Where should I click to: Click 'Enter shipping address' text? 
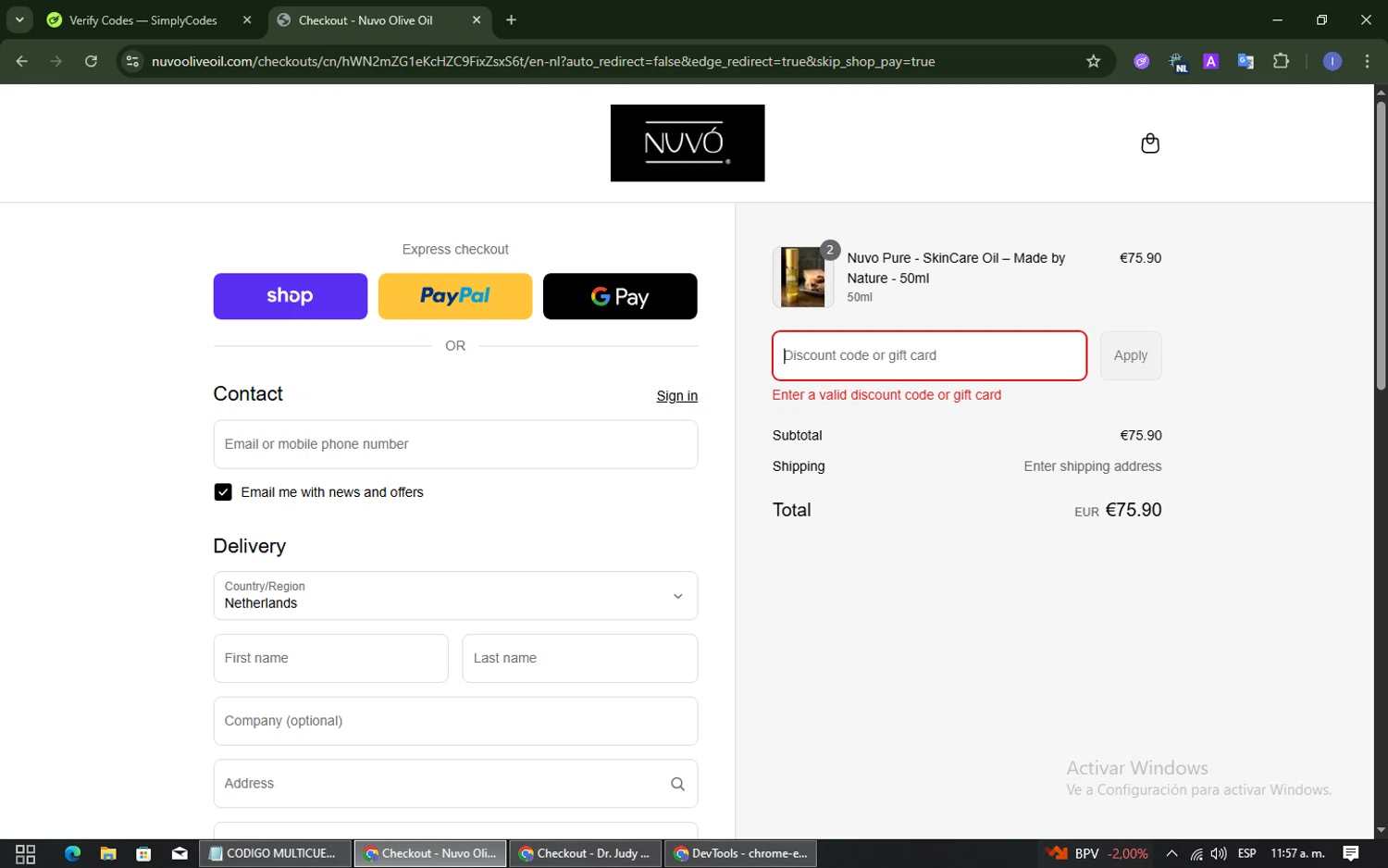click(1092, 466)
